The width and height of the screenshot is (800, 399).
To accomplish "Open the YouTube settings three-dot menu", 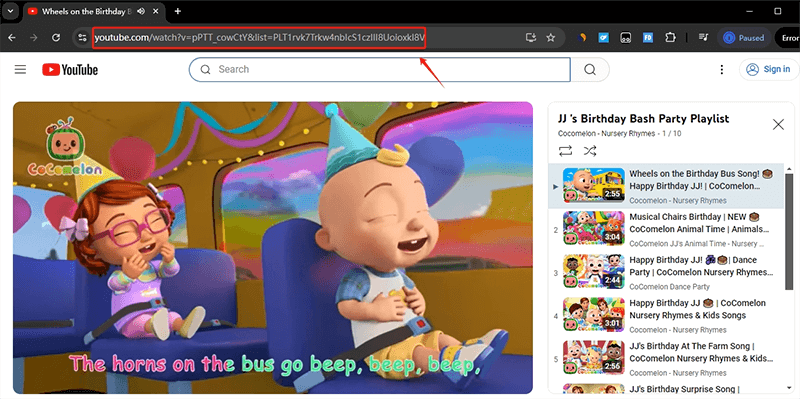I will (x=721, y=69).
